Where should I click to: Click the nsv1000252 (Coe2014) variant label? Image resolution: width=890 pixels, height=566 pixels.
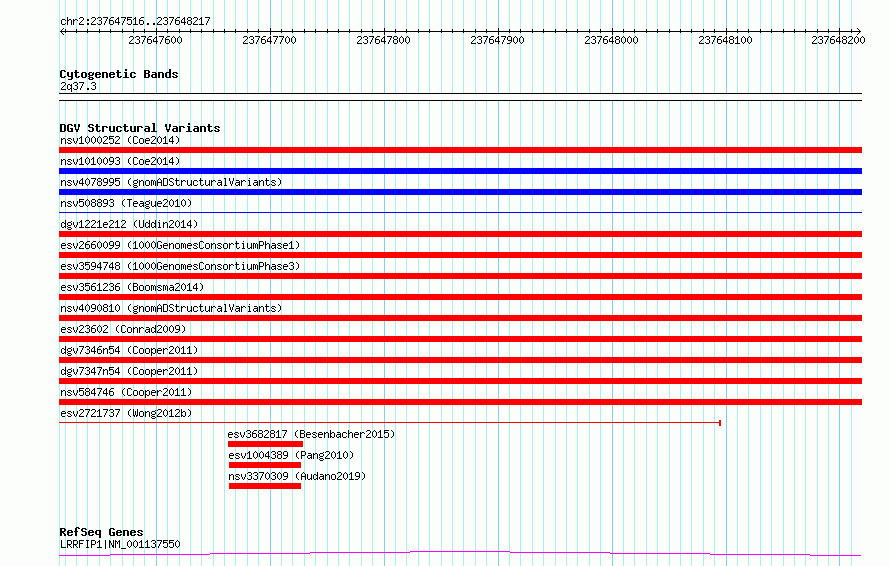(120, 140)
